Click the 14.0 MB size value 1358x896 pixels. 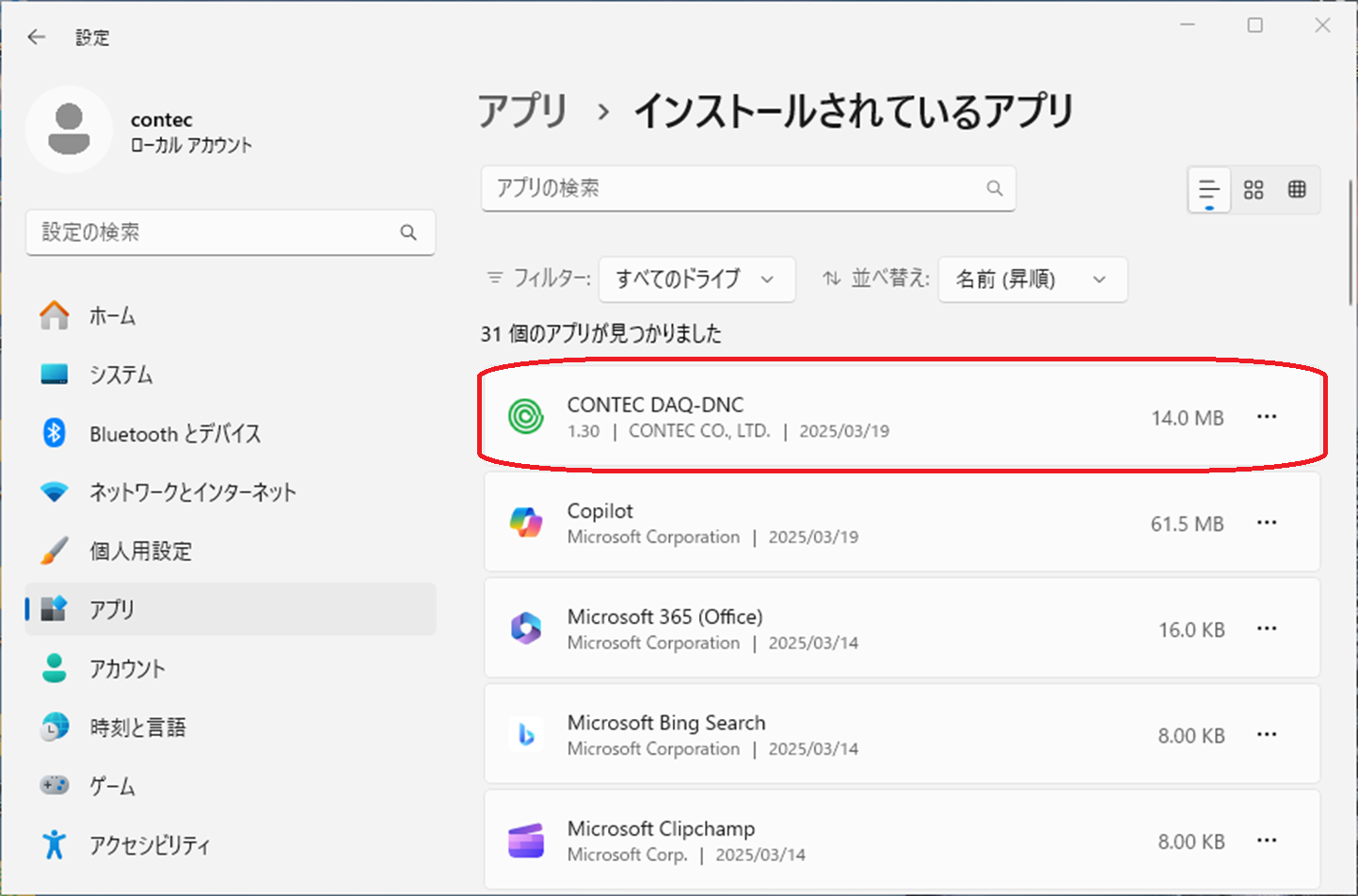pyautogui.click(x=1187, y=418)
